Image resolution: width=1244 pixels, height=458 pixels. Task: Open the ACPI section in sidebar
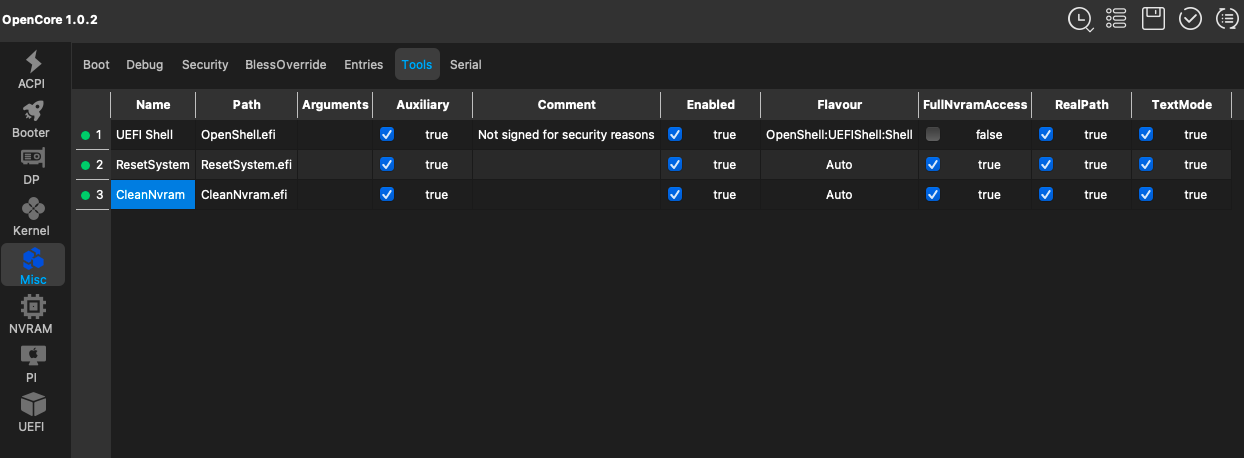coord(32,69)
